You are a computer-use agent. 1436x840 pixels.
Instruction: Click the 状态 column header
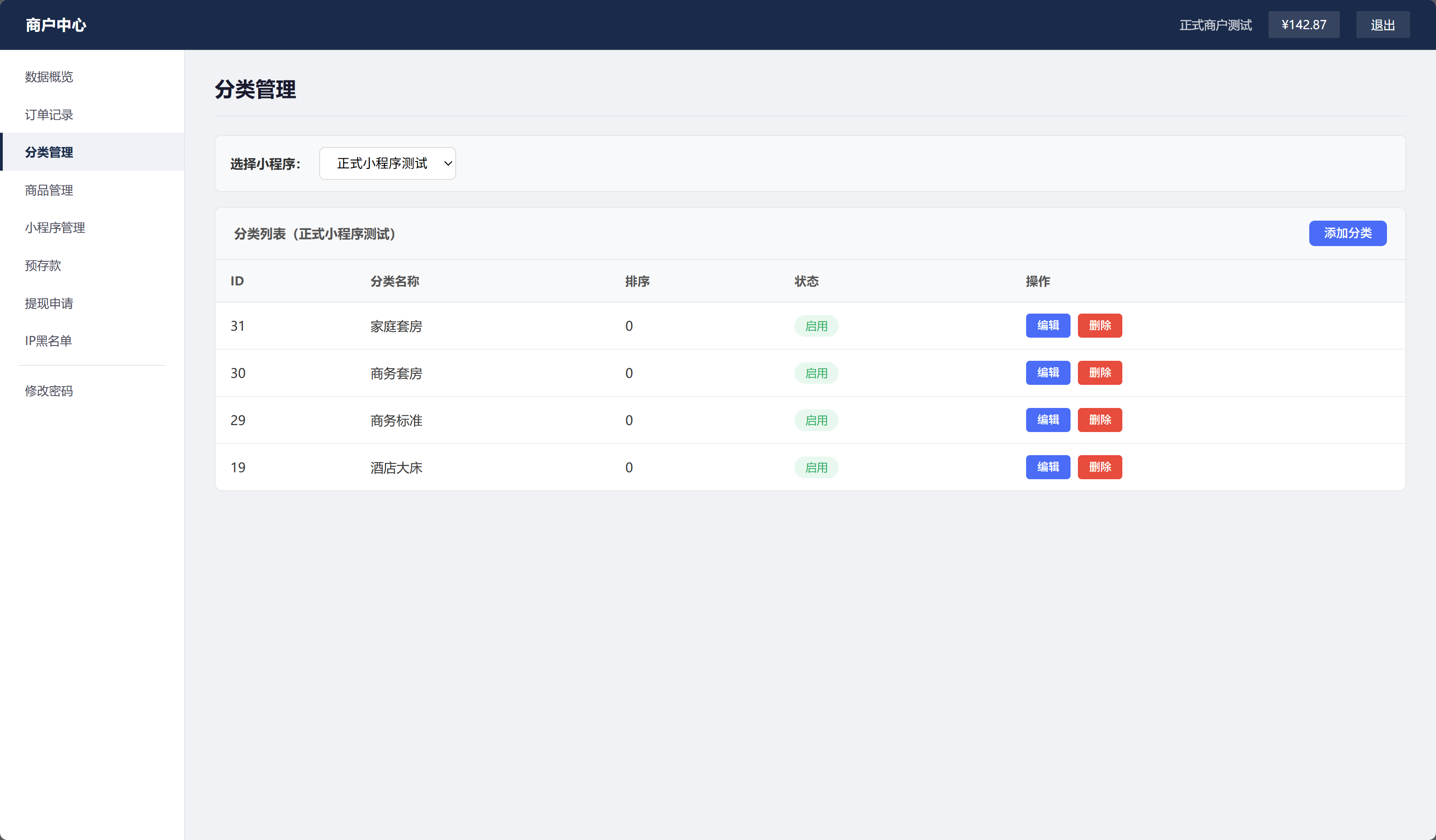[x=806, y=281]
